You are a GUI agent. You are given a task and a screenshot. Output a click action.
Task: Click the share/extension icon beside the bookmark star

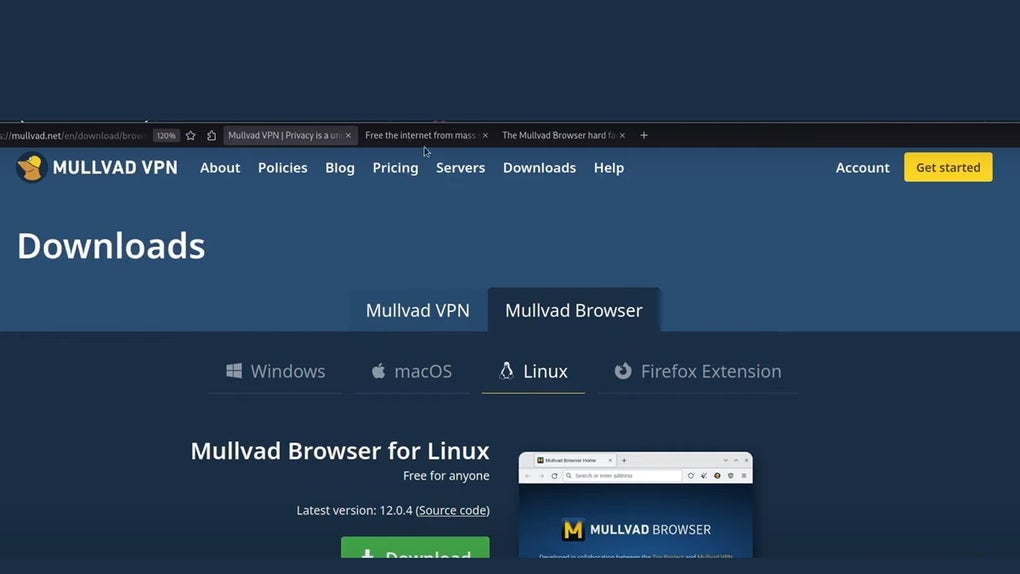coord(211,135)
